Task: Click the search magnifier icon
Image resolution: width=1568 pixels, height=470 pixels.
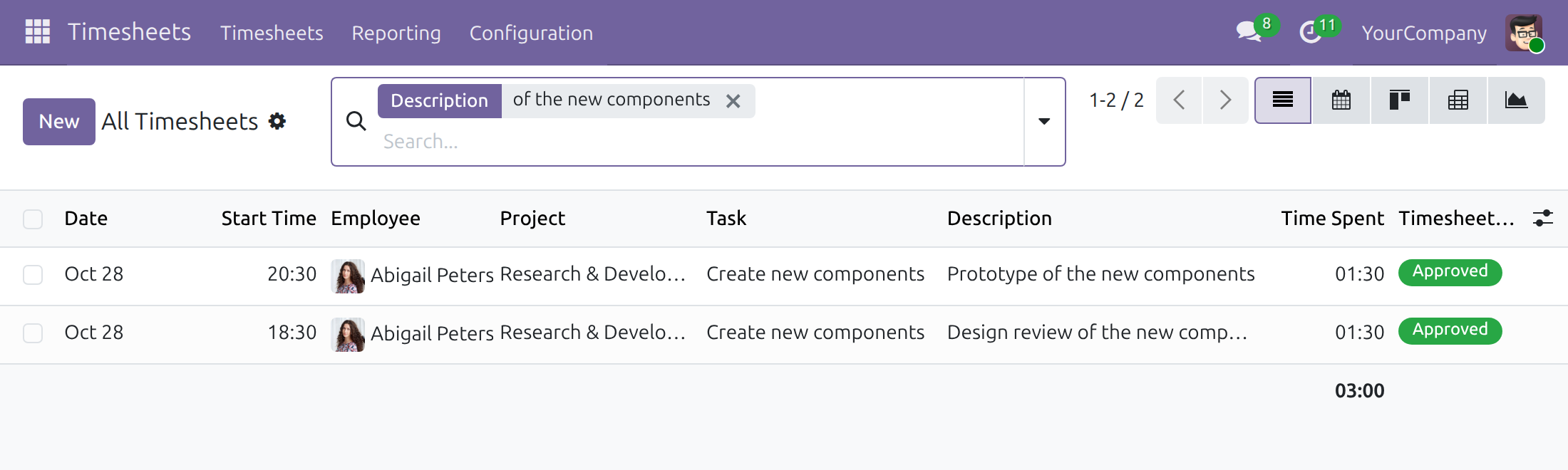Action: pos(356,121)
